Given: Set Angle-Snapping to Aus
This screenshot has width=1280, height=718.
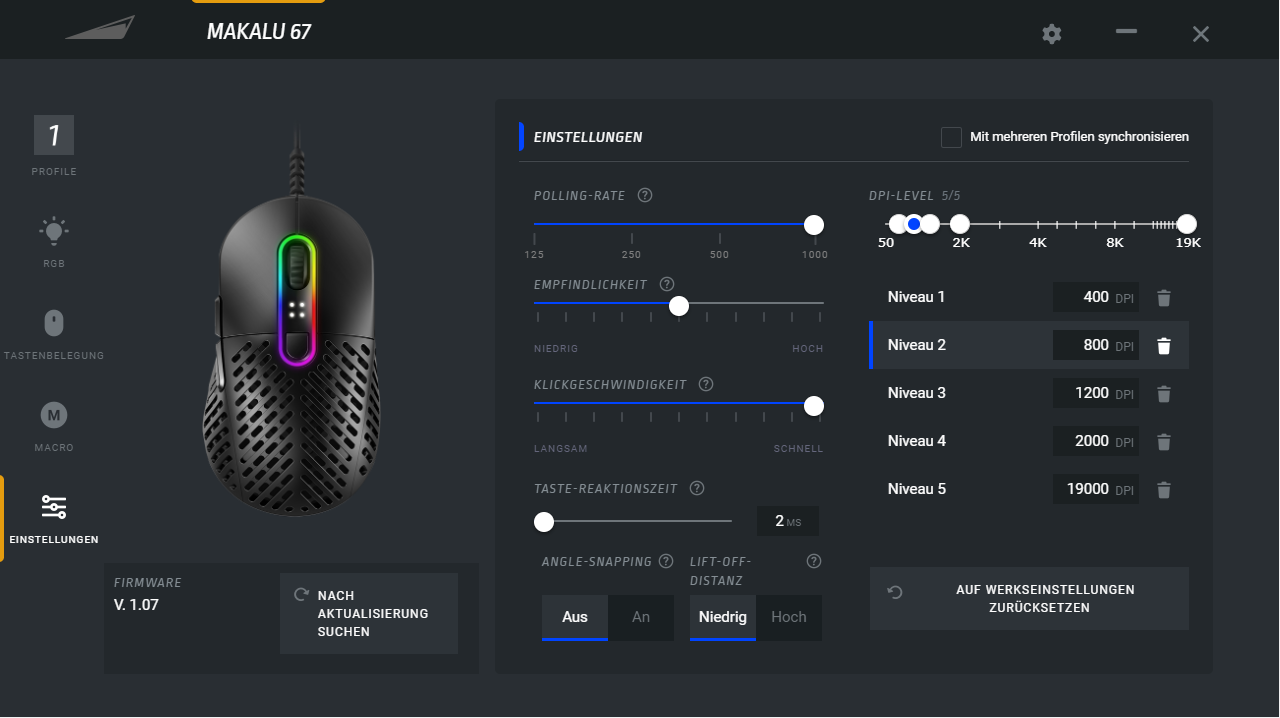Looking at the screenshot, I should [x=575, y=617].
